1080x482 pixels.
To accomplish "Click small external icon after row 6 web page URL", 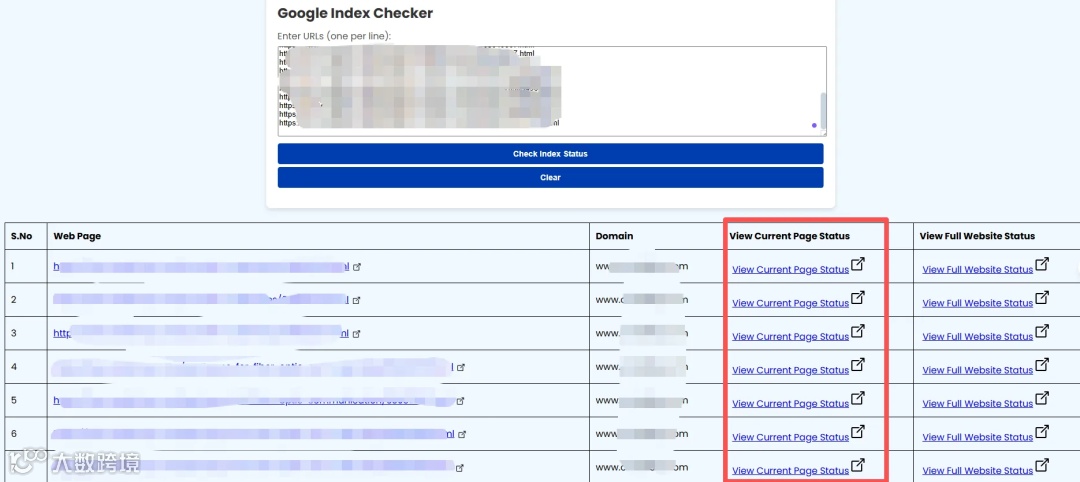I will point(462,434).
